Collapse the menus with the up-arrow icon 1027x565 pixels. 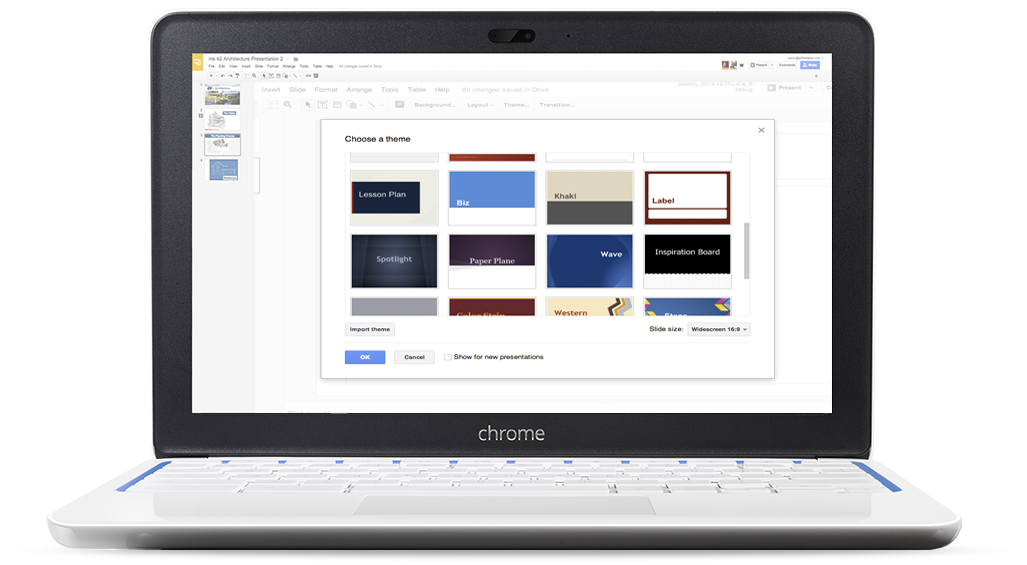point(816,76)
